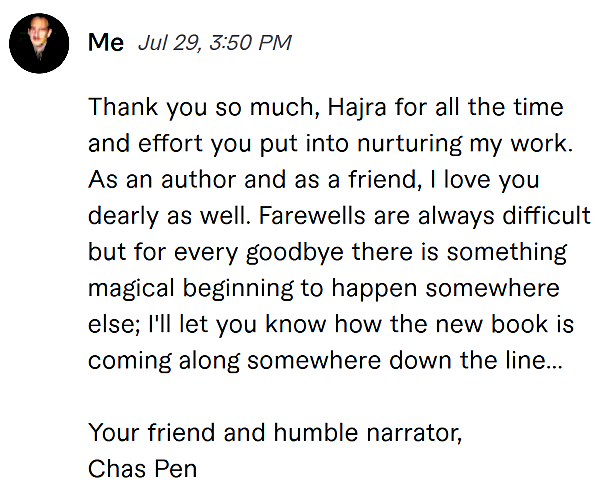Open the sender's round profile avatar

[x=39, y=43]
